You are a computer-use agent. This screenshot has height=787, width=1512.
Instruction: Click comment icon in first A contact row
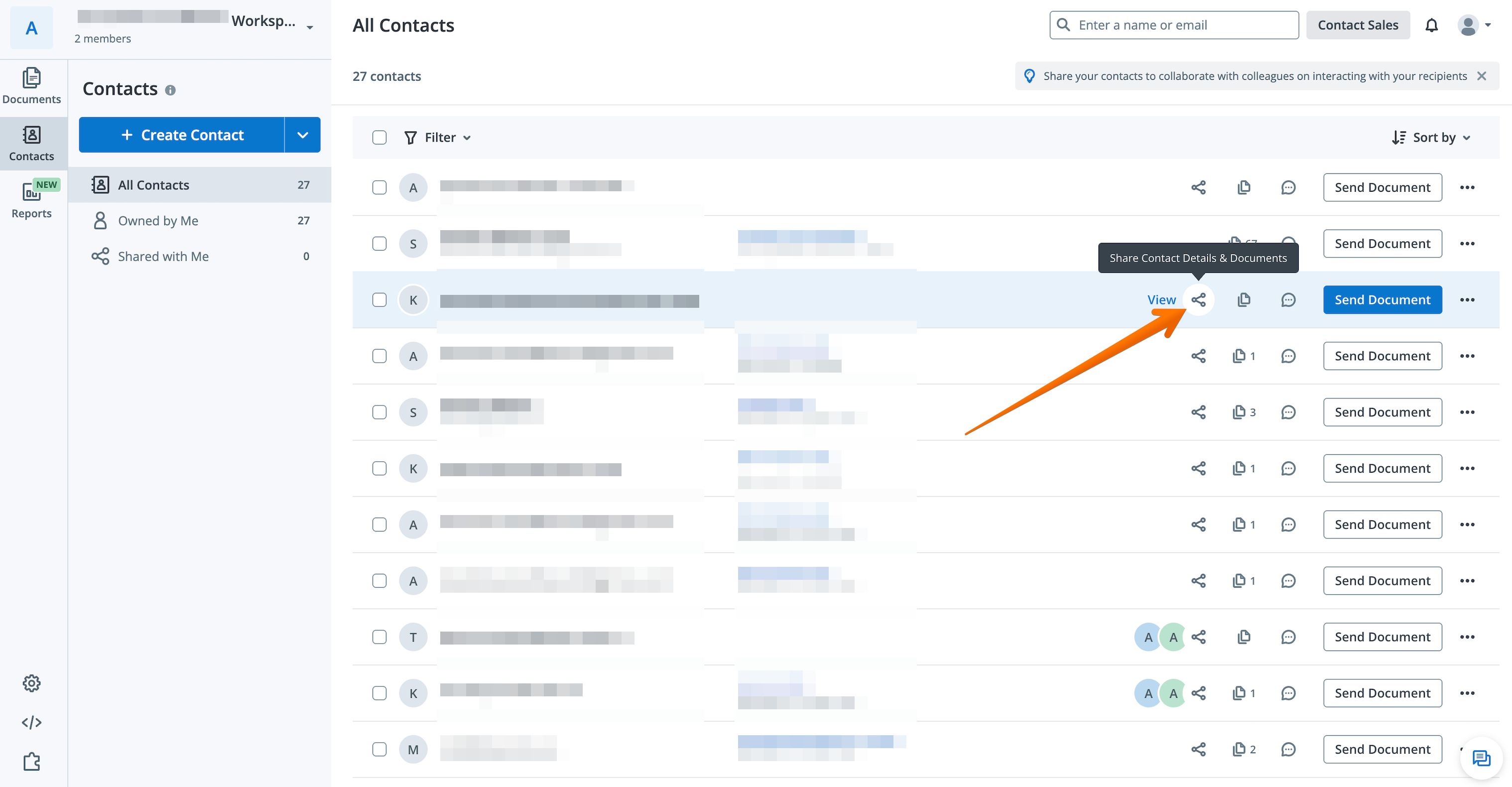pos(1288,188)
